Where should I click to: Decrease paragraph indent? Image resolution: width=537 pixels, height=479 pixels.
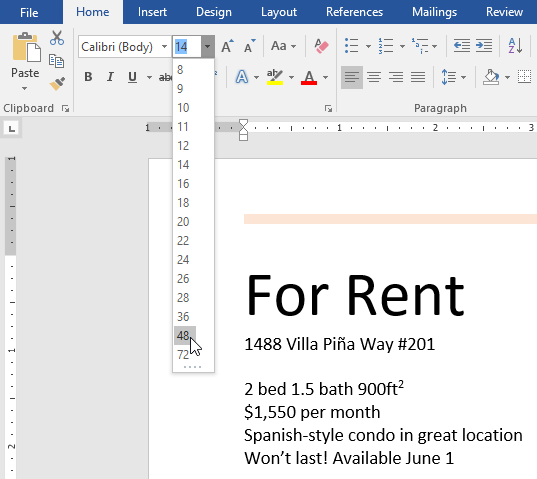(462, 46)
